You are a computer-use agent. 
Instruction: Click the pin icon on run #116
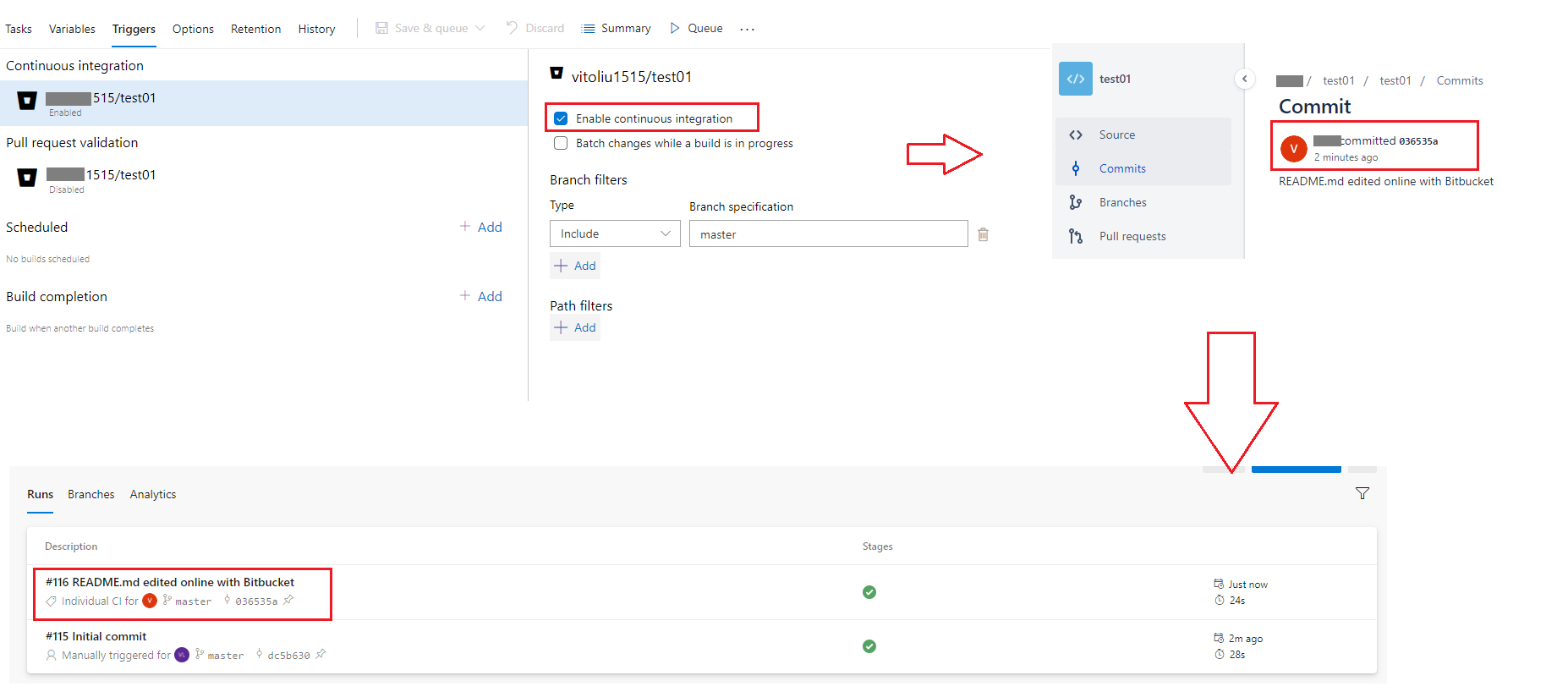(288, 601)
